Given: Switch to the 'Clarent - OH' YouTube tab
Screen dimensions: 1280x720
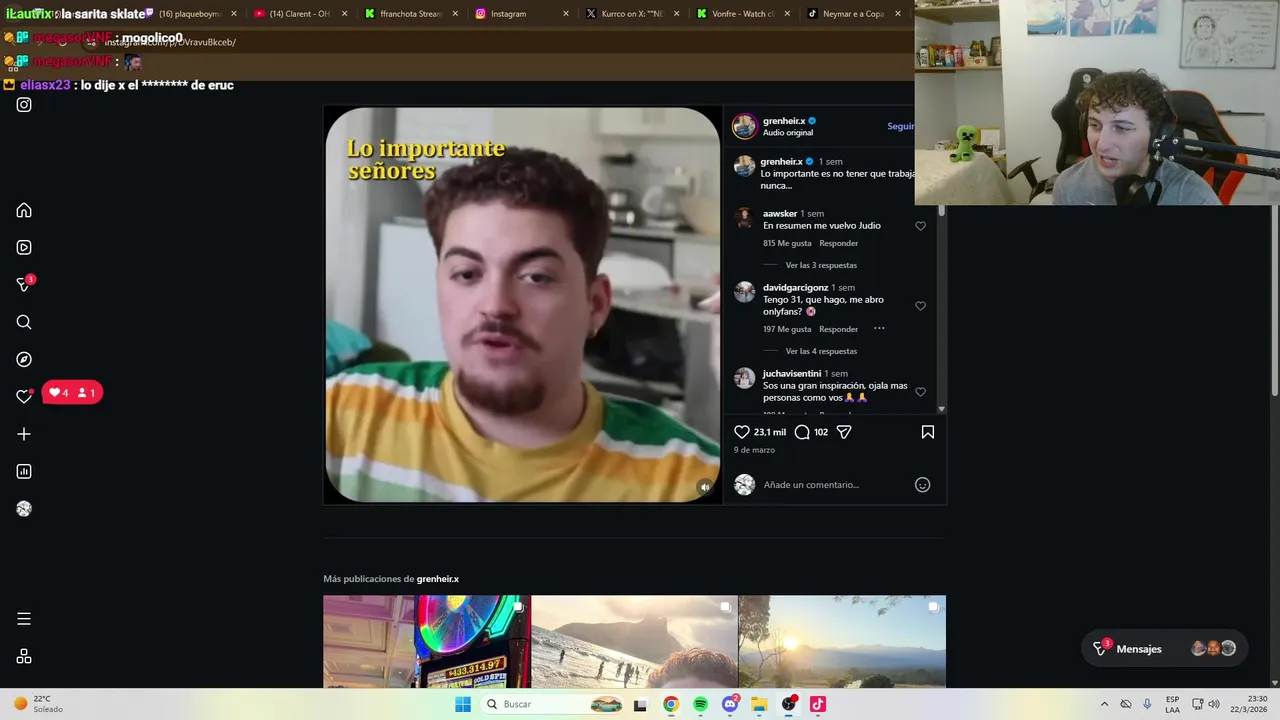Looking at the screenshot, I should tap(300, 14).
